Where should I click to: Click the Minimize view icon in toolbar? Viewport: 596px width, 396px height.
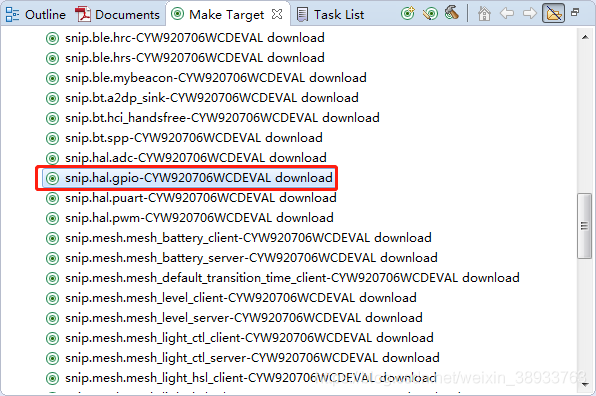pos(575,12)
